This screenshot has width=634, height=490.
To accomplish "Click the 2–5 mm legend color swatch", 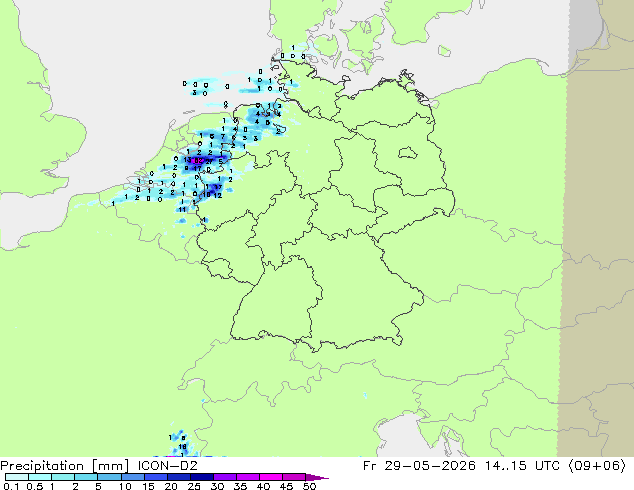I will [x=86, y=477].
